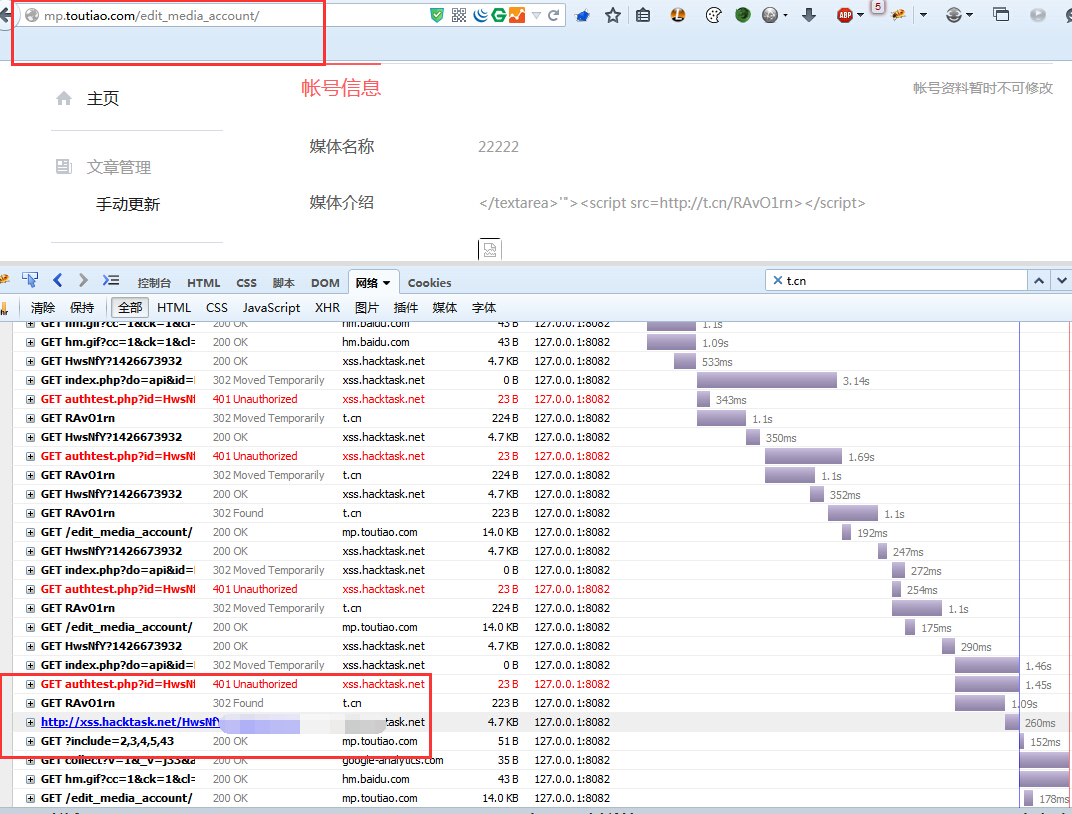Click the 1.69s timeline bar of authtest.php

pyautogui.click(x=803, y=457)
